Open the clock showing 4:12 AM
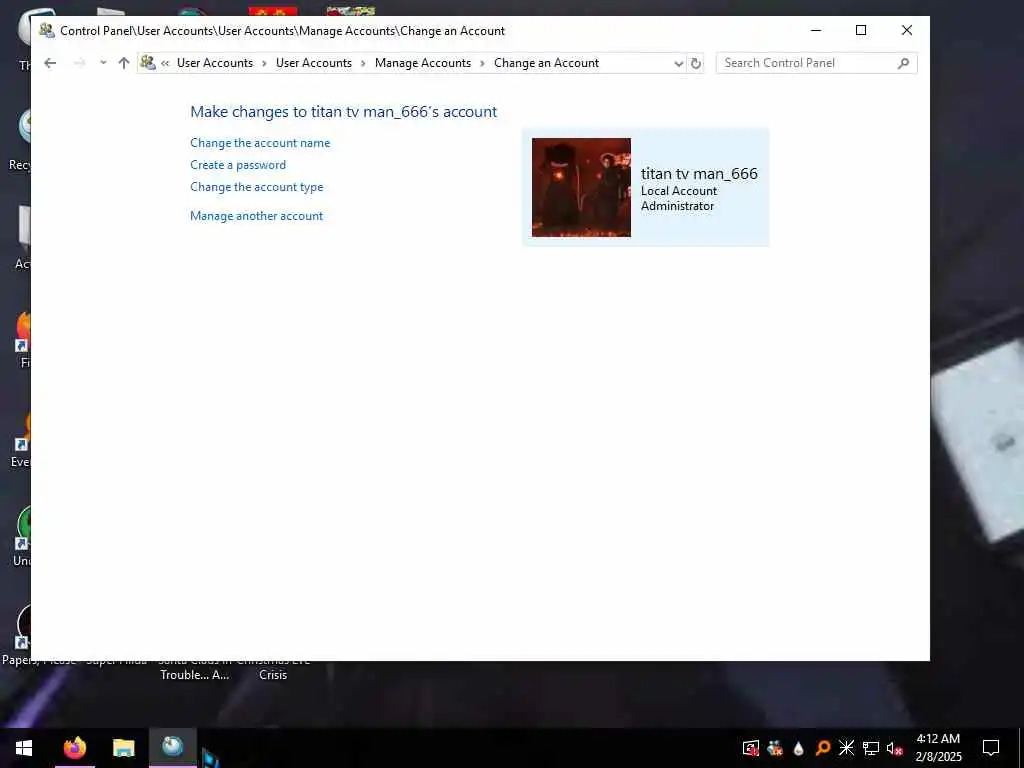1024x768 pixels. [938, 748]
